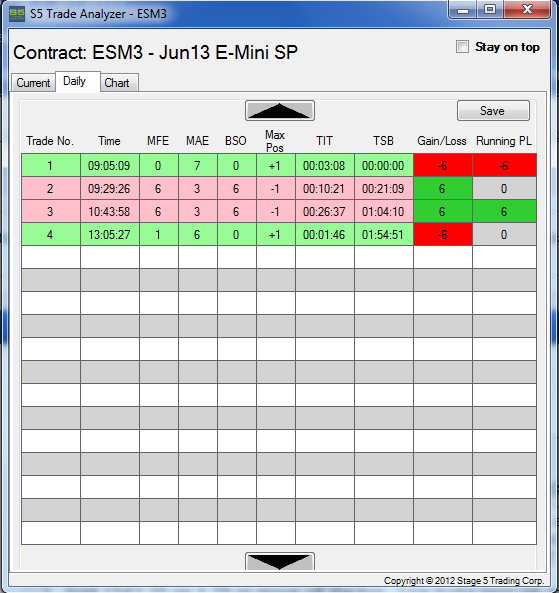Click the S5 app icon in title bar
Screen dimensions: 559x593
(17, 14)
